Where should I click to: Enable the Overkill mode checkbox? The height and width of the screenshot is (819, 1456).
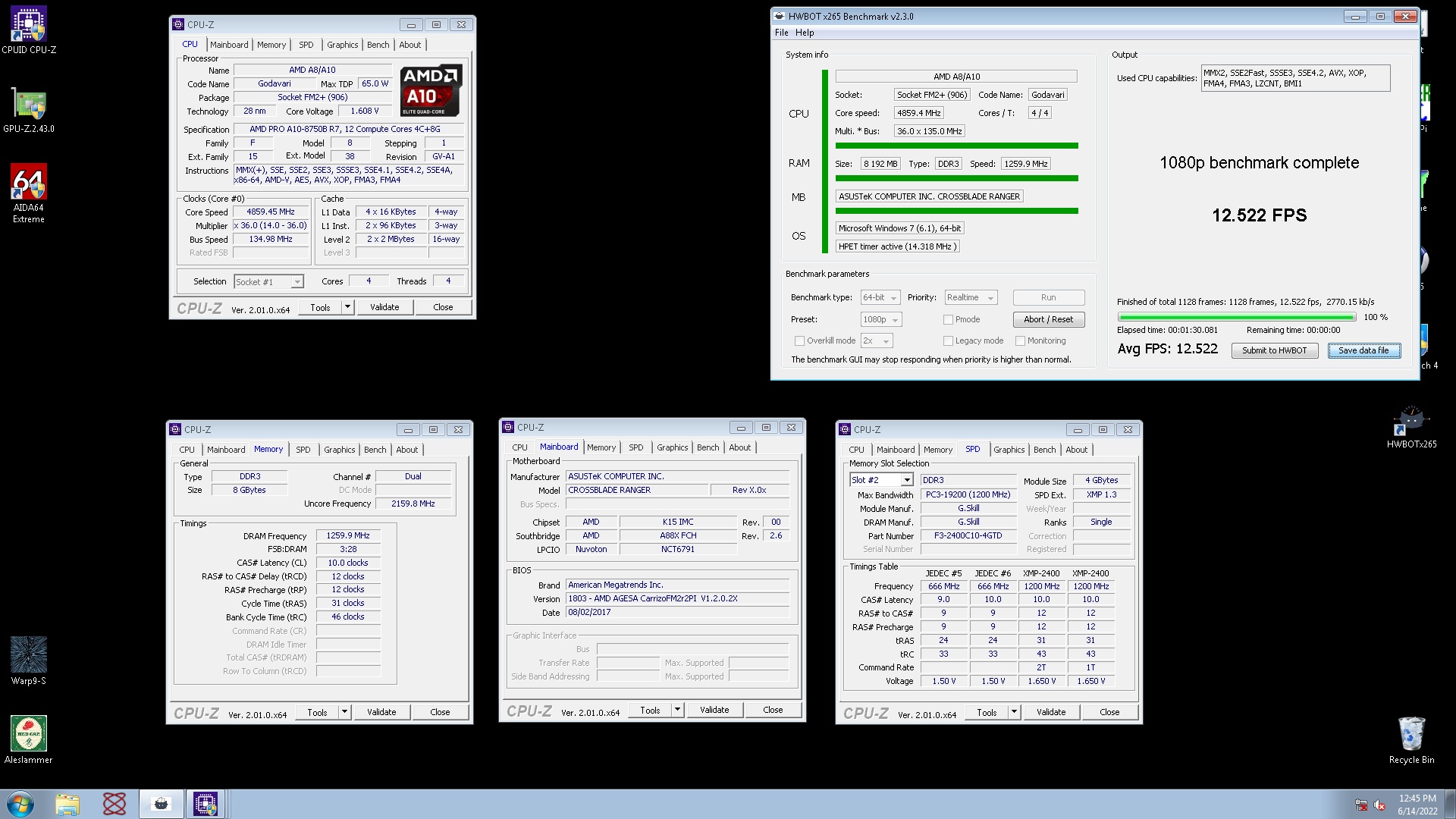click(799, 340)
